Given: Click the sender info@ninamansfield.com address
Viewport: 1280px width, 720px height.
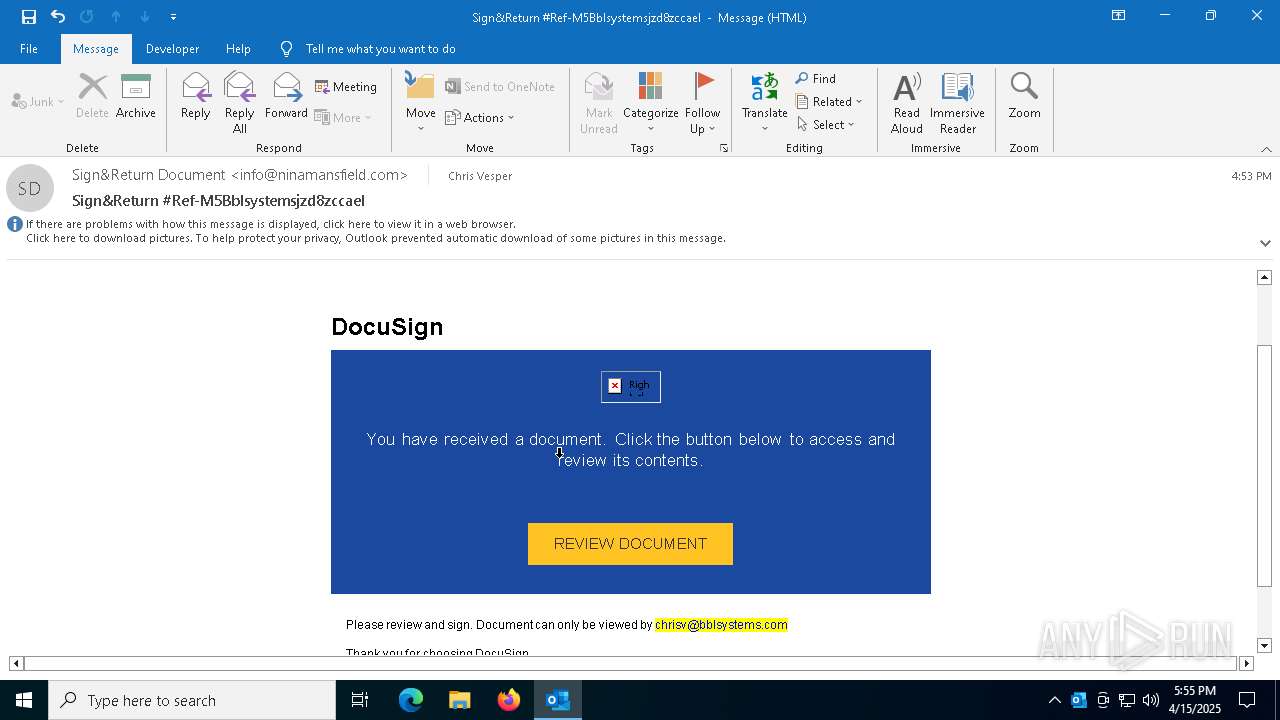Looking at the screenshot, I should 320,175.
